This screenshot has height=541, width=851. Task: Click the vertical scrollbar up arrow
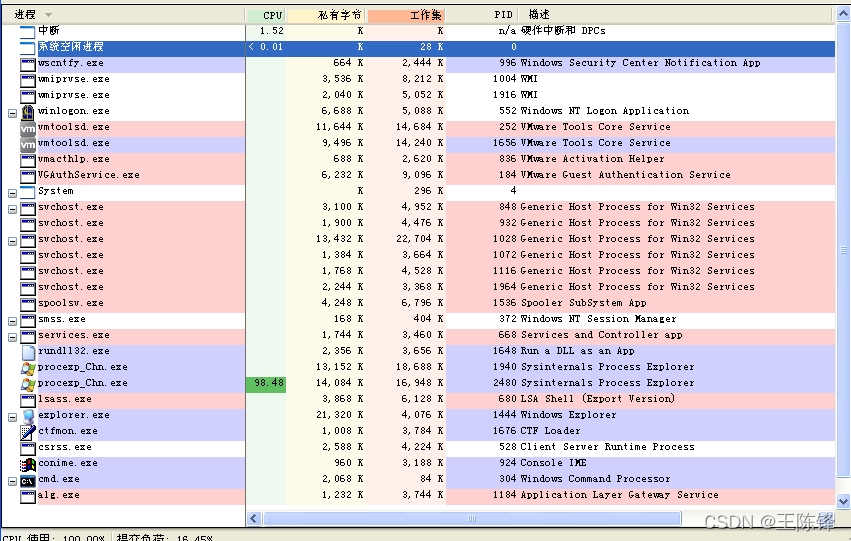coord(843,15)
